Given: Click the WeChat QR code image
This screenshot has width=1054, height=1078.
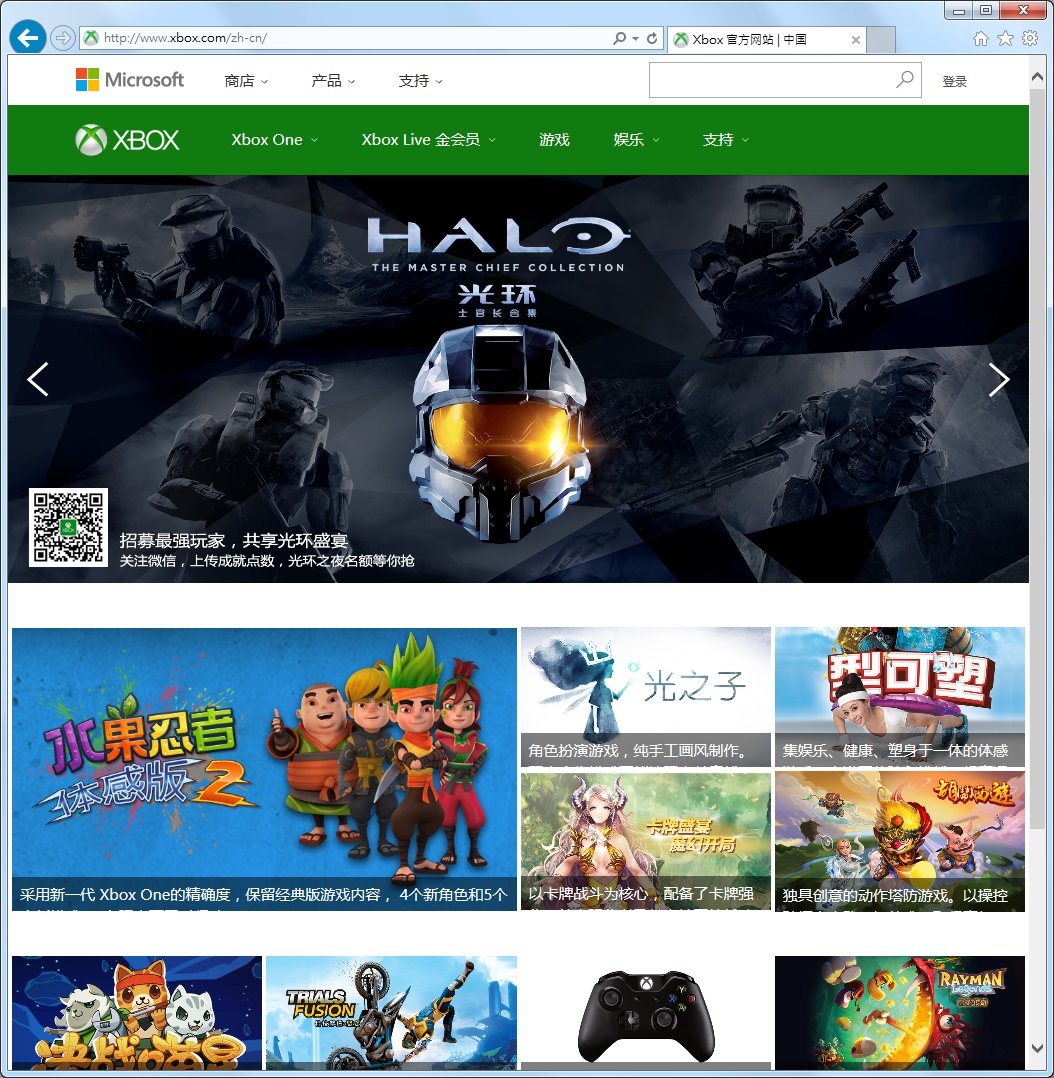Looking at the screenshot, I should tap(68, 527).
